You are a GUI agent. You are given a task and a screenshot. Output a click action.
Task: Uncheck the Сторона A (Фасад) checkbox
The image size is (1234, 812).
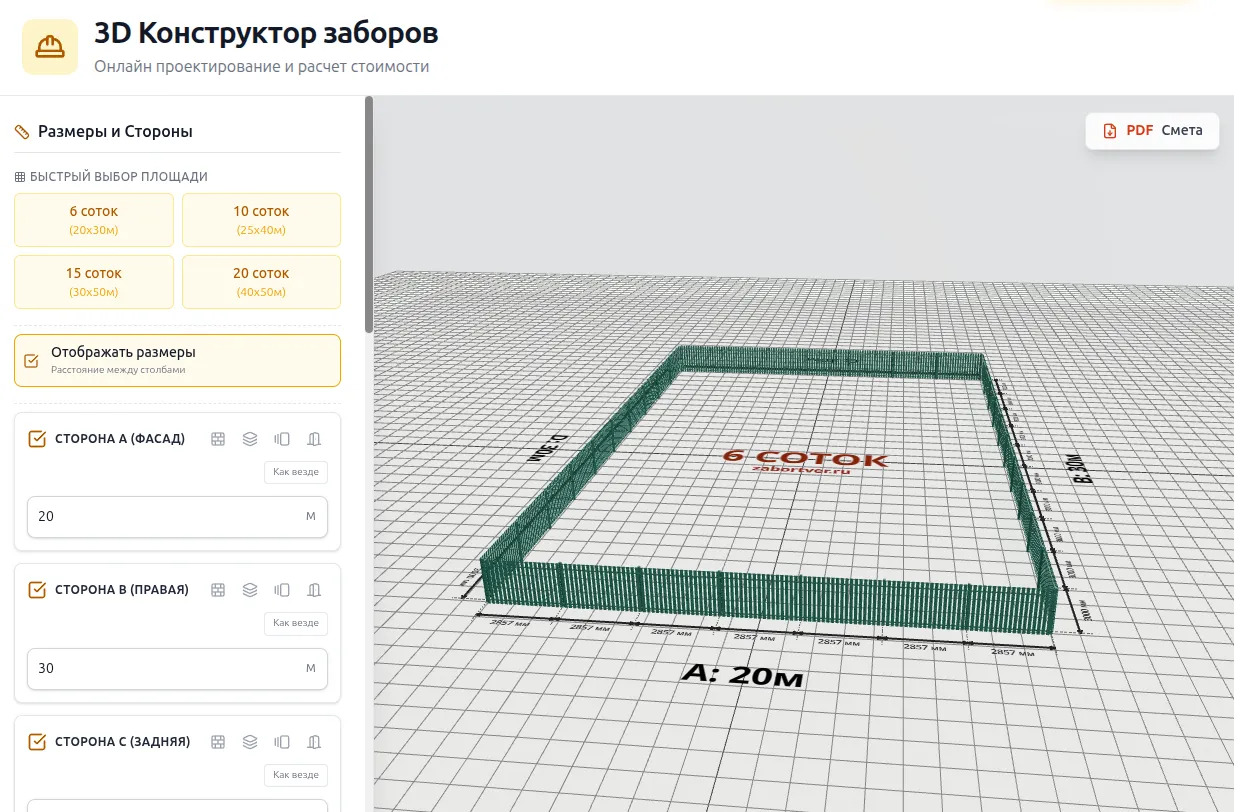tap(37, 439)
